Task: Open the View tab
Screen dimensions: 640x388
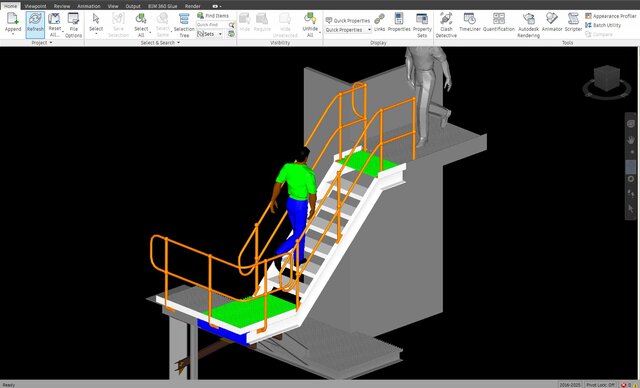Action: (113, 6)
